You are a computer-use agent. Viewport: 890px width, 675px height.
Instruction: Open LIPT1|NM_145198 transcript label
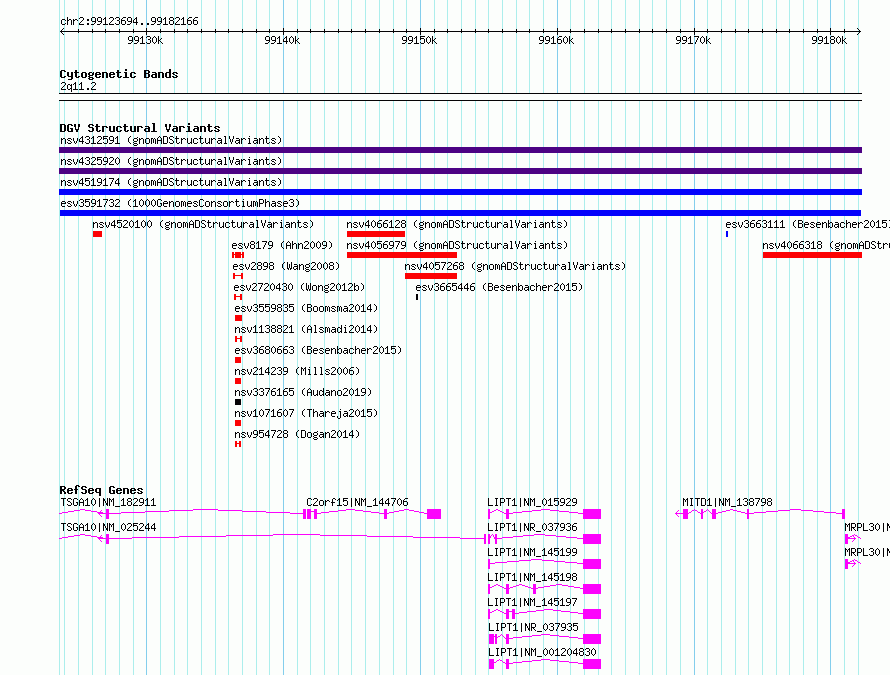(x=532, y=577)
